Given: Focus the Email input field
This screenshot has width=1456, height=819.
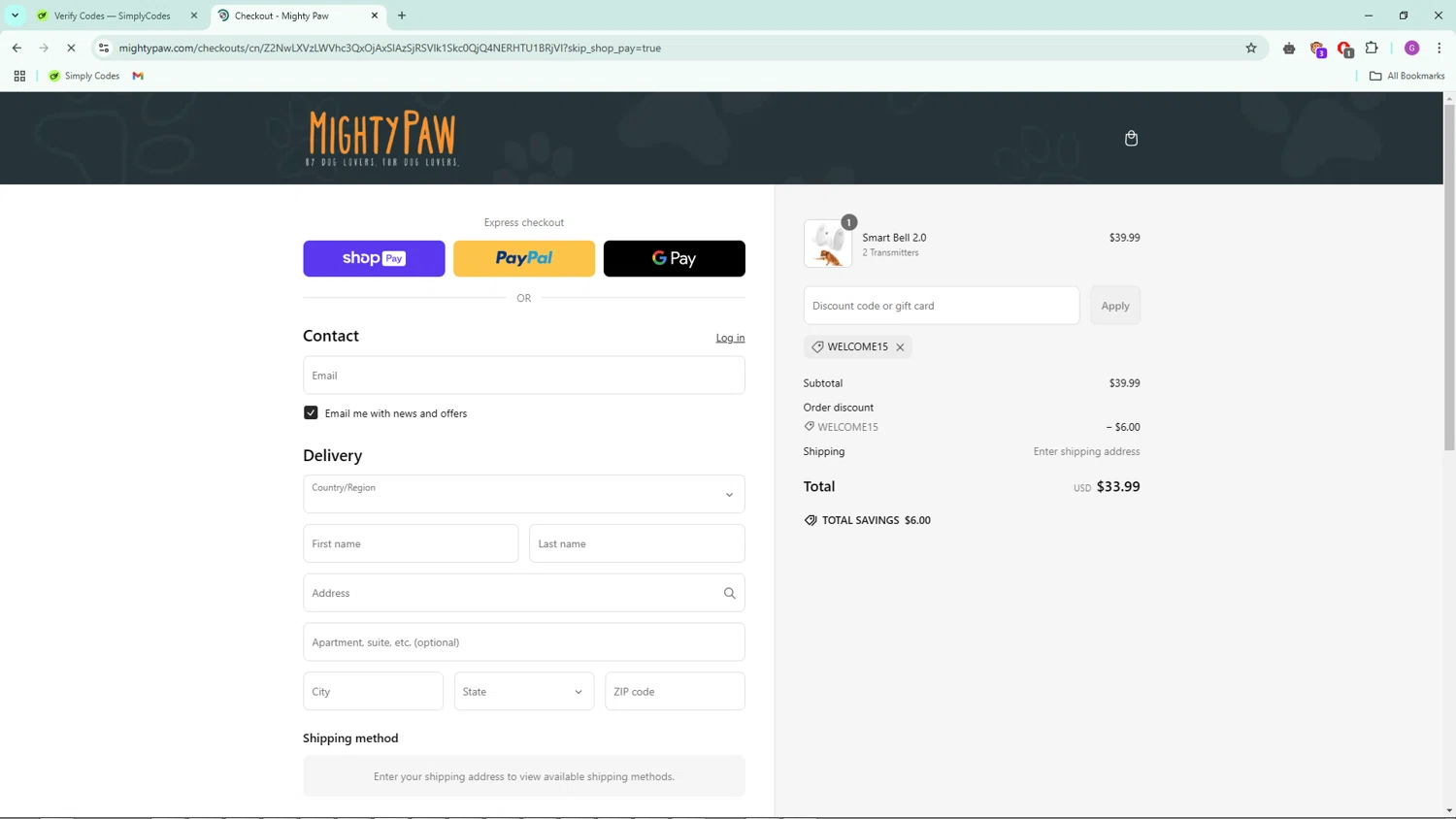Looking at the screenshot, I should point(524,376).
